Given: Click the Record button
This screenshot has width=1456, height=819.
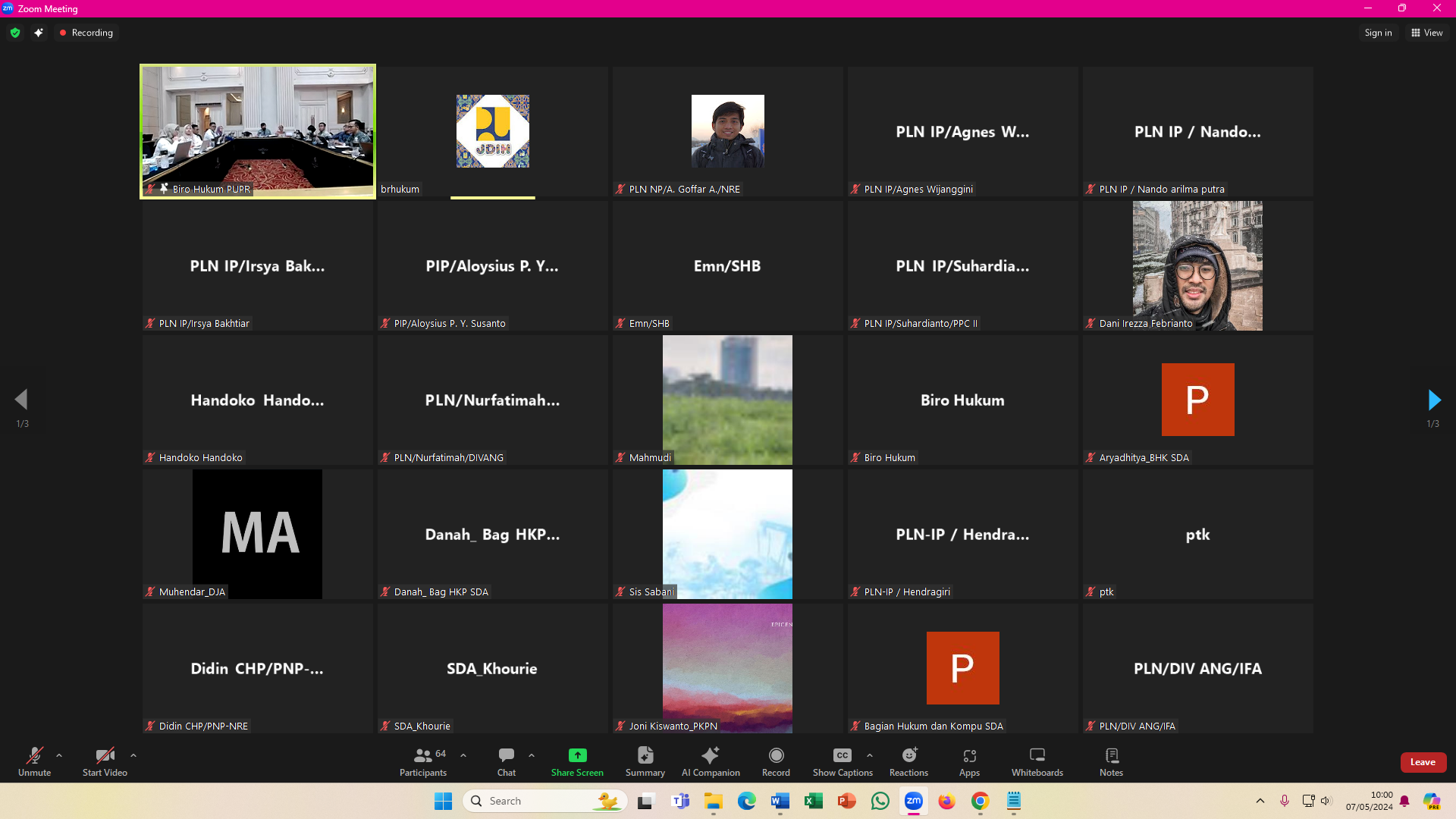Looking at the screenshot, I should click(x=776, y=761).
